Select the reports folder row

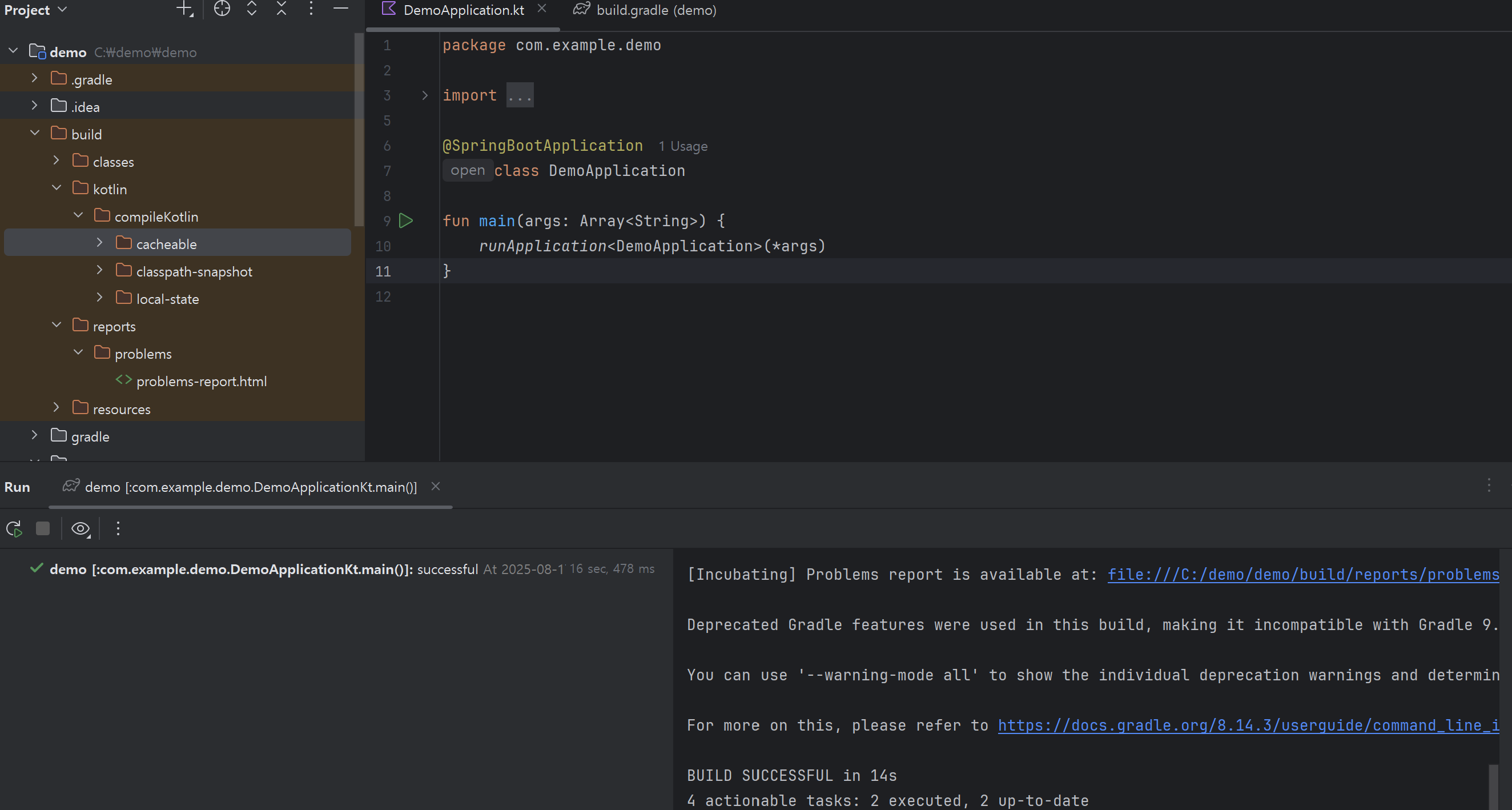[x=177, y=326]
